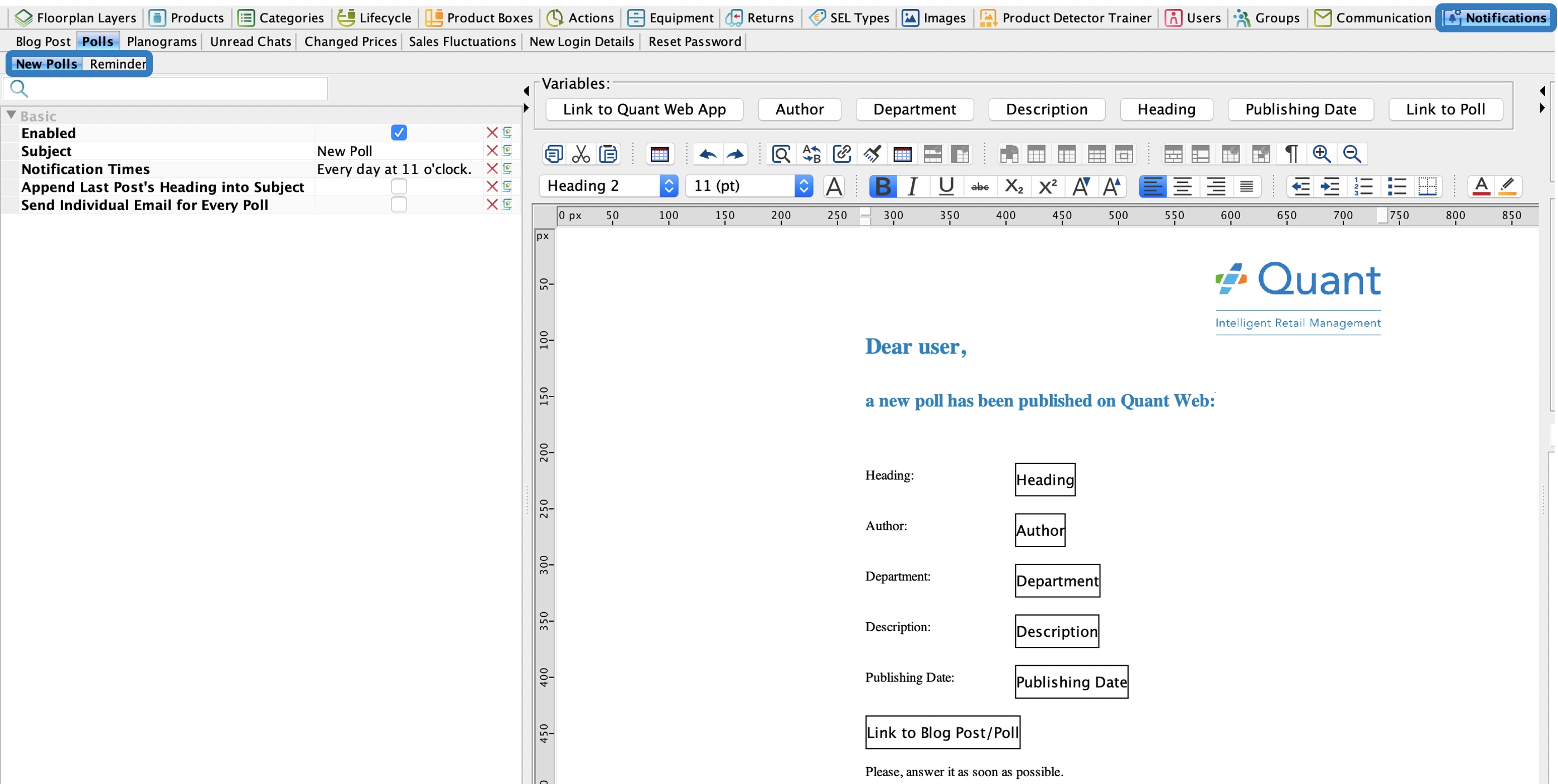
Task: Decrease font size with shrink A icon
Action: click(1081, 186)
